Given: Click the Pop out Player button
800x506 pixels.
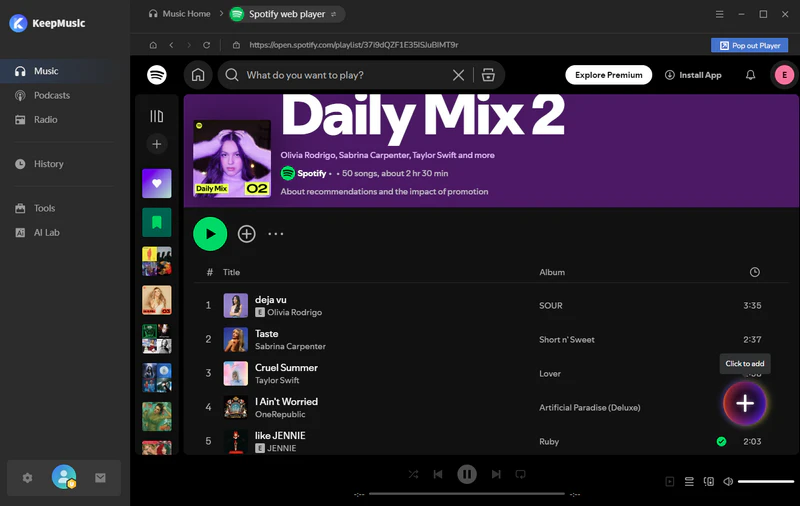Looking at the screenshot, I should [749, 45].
